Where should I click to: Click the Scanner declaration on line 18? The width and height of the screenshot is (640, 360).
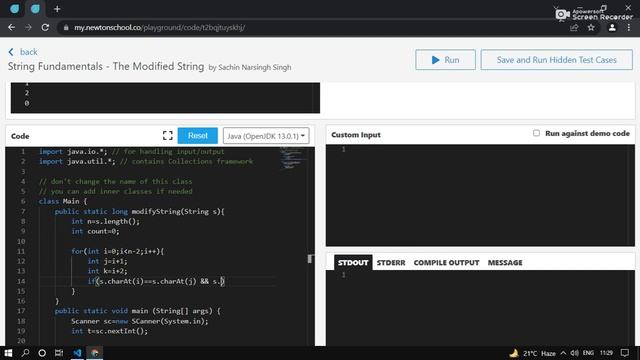tap(140, 321)
